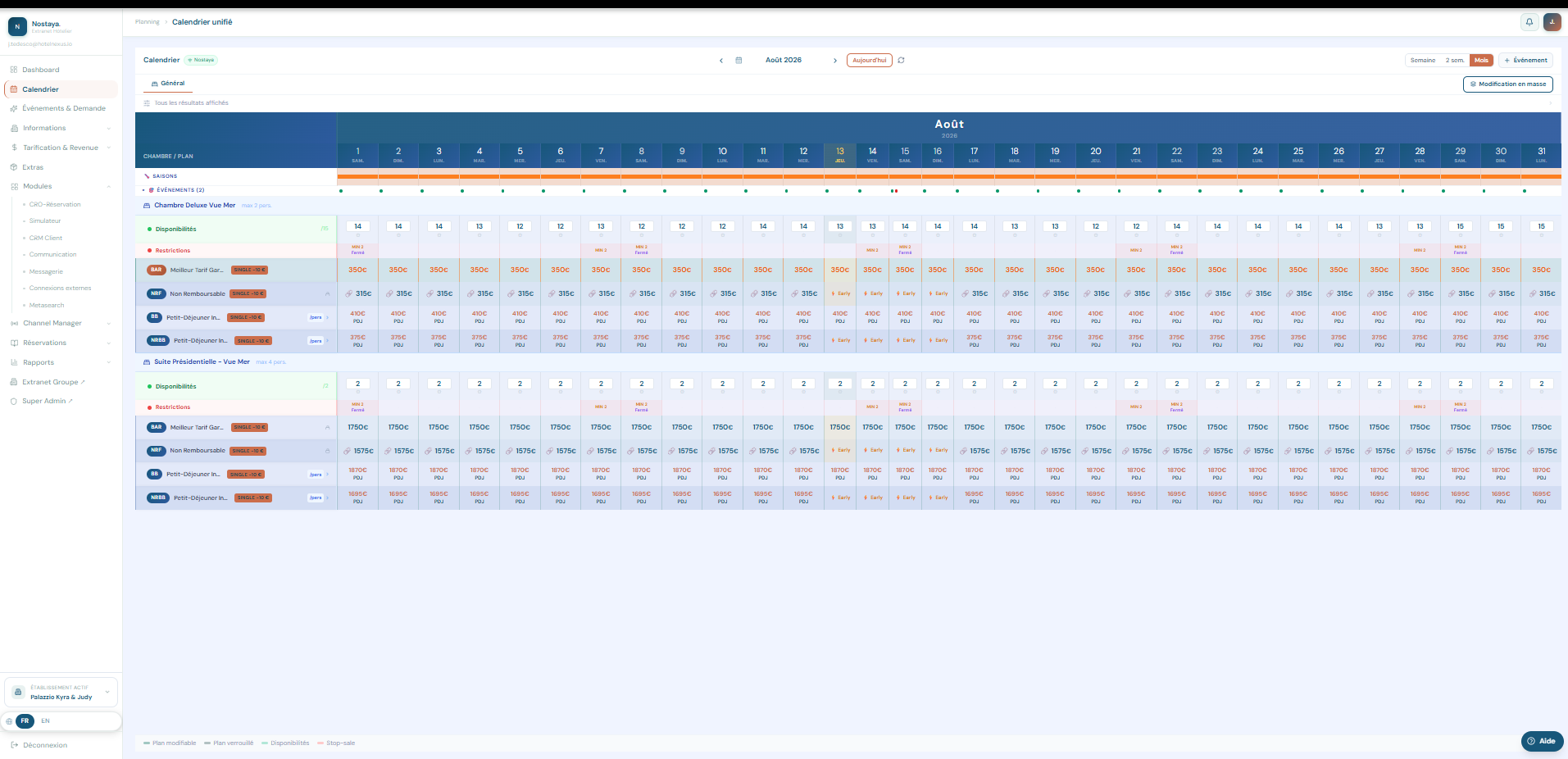The image size is (1568, 759).
Task: Switch the language to EN
Action: point(46,721)
